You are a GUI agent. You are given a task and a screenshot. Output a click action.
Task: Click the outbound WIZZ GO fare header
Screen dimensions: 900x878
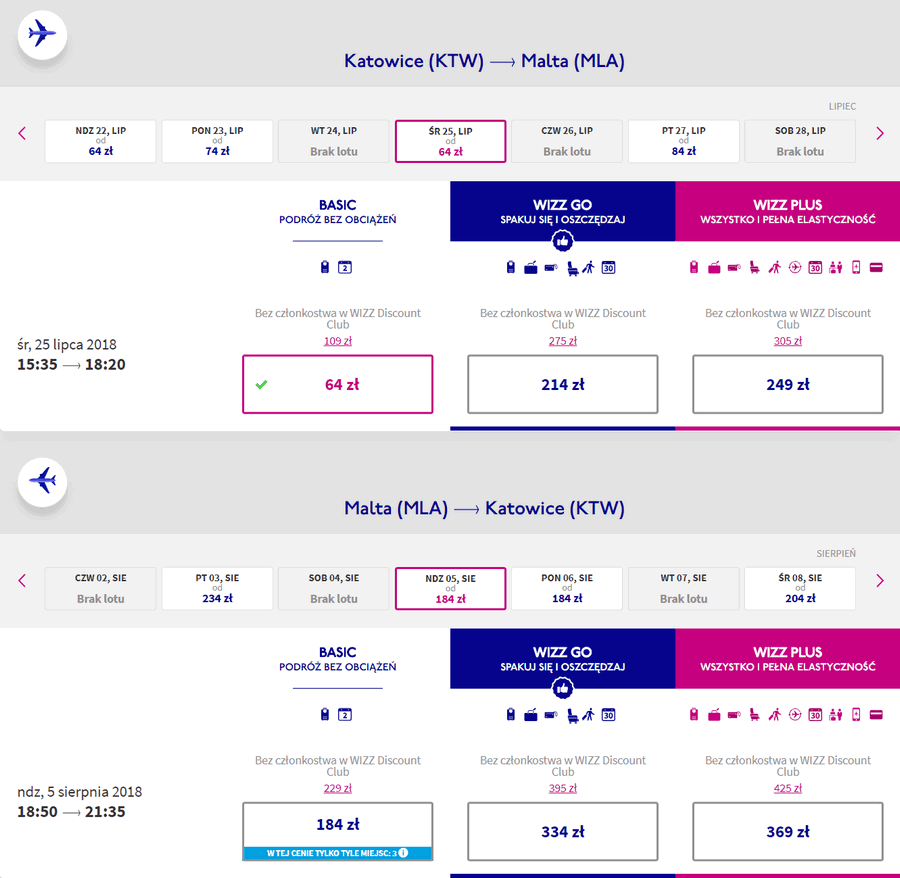[562, 211]
